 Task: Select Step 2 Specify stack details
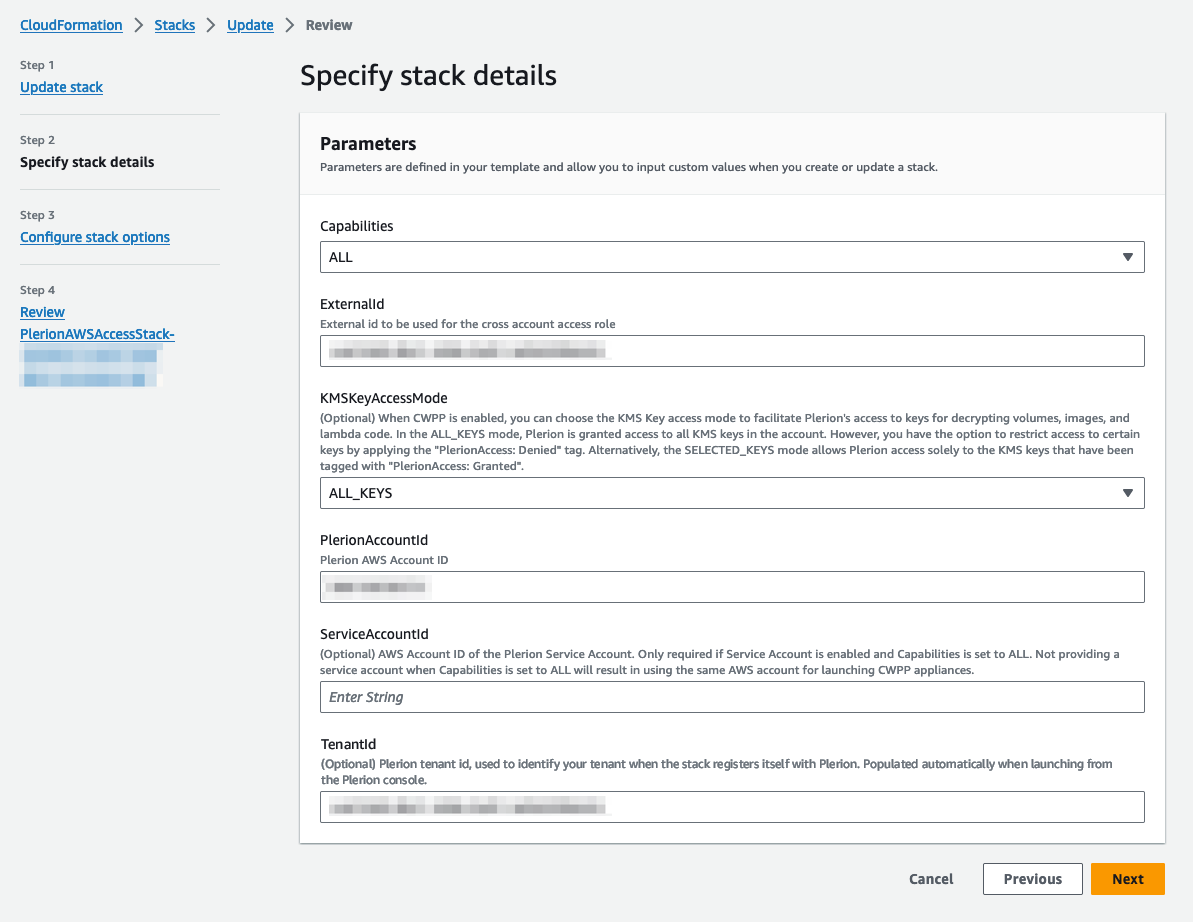(x=87, y=162)
